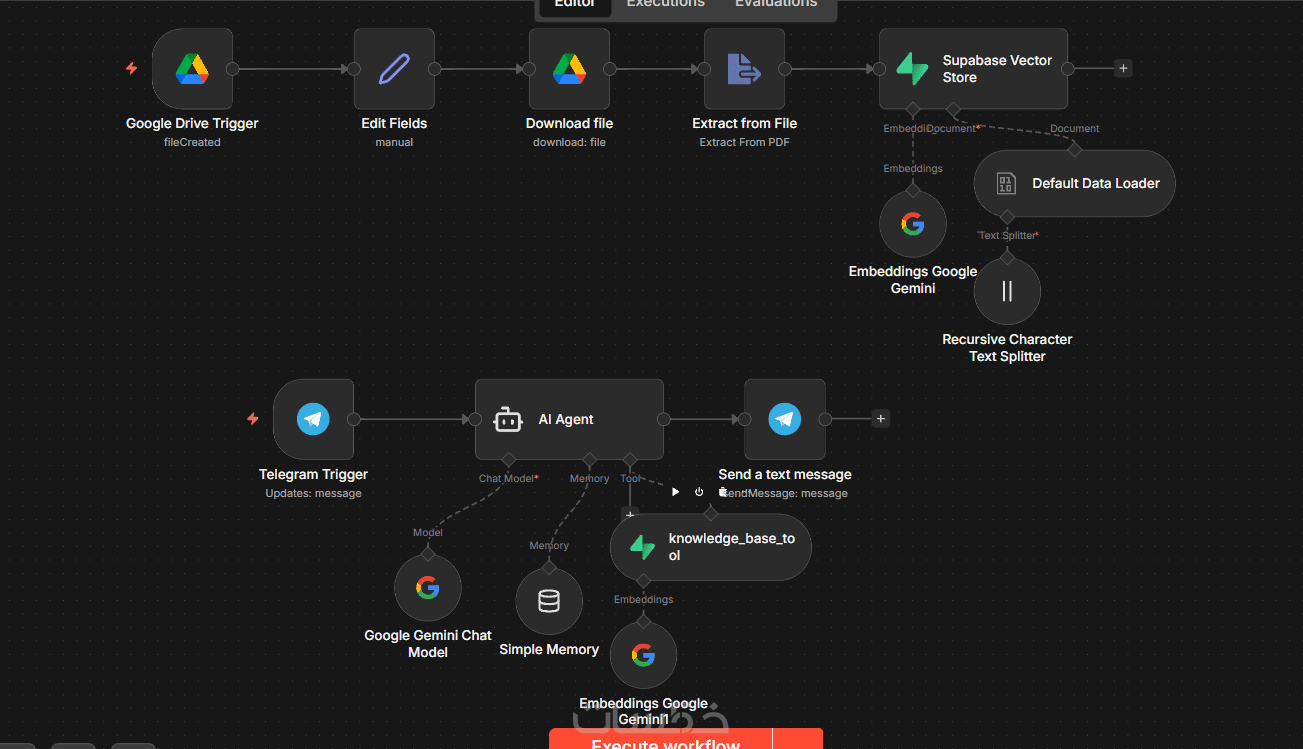Select the Simple Memory database icon
This screenshot has height=749, width=1303.
549,601
